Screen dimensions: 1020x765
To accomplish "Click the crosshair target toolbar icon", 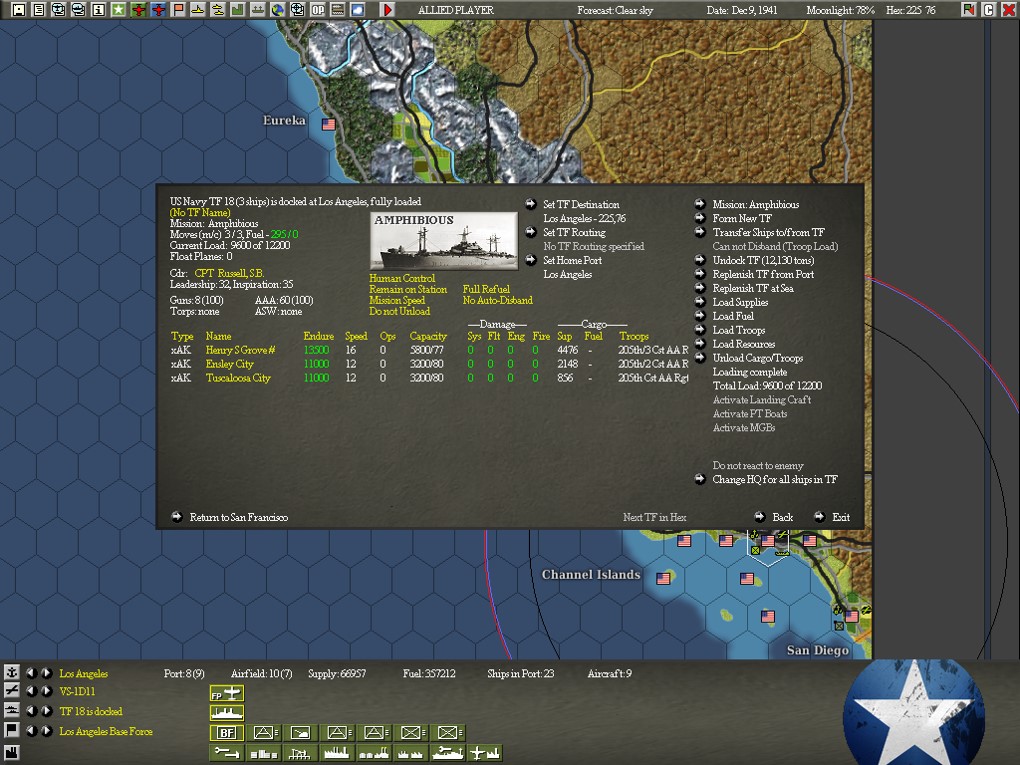I will [297, 10].
